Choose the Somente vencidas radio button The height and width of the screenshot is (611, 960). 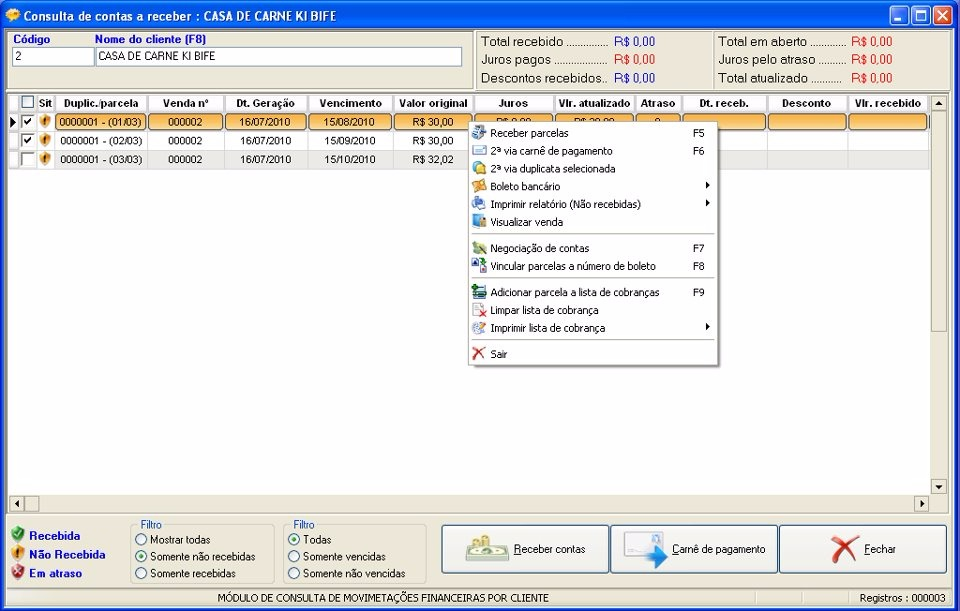pyautogui.click(x=294, y=557)
